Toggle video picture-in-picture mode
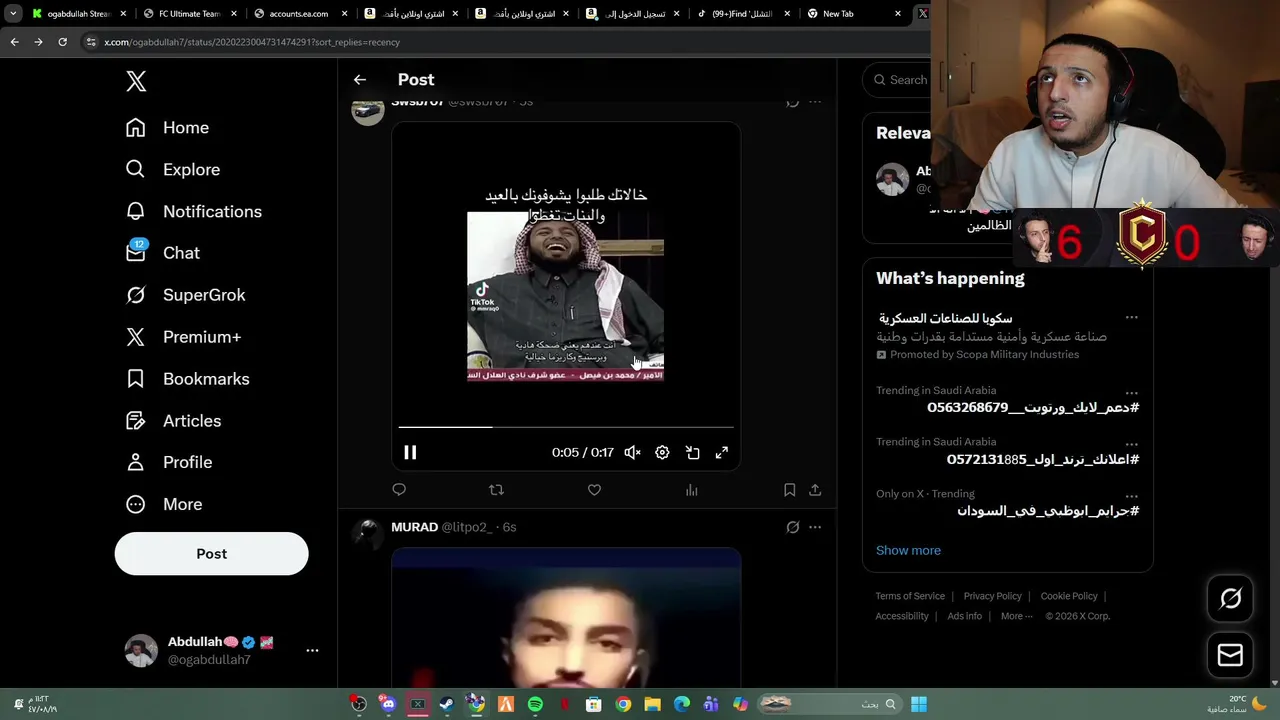 pos(692,453)
